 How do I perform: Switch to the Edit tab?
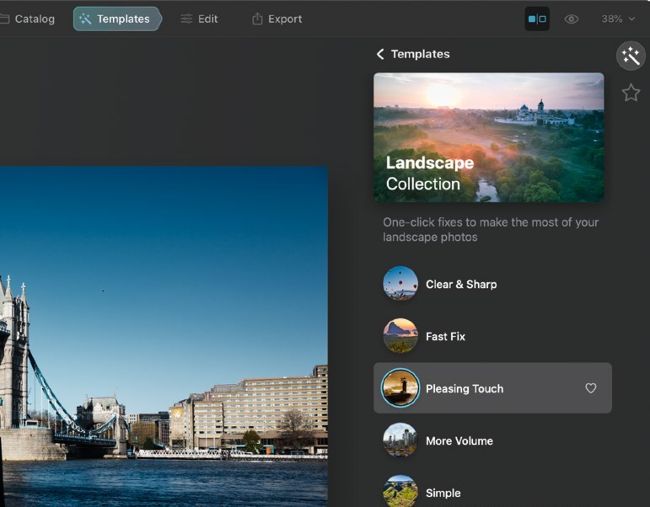199,19
